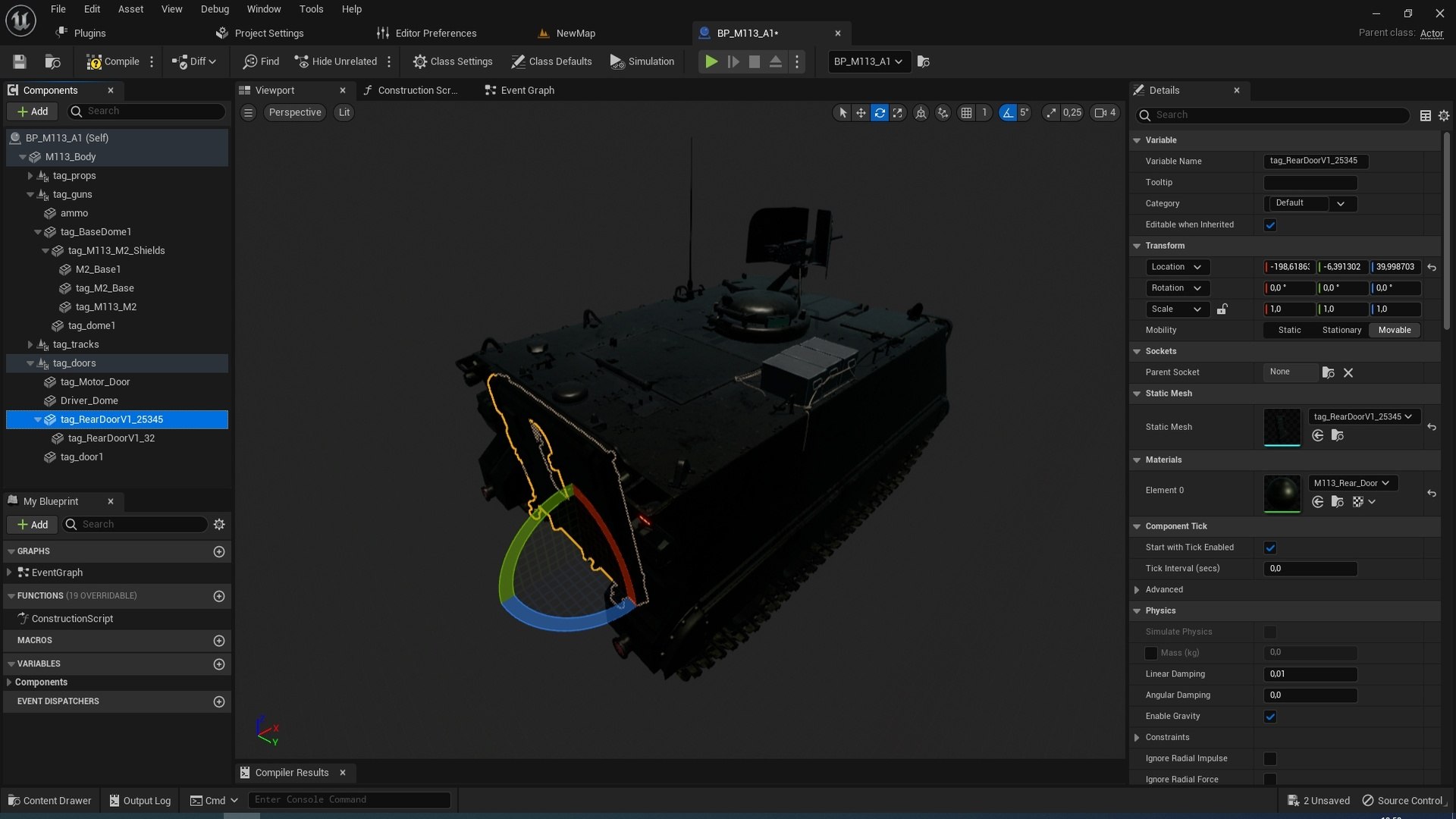Expand the tag_props tree node
1456x819 pixels.
pos(30,176)
